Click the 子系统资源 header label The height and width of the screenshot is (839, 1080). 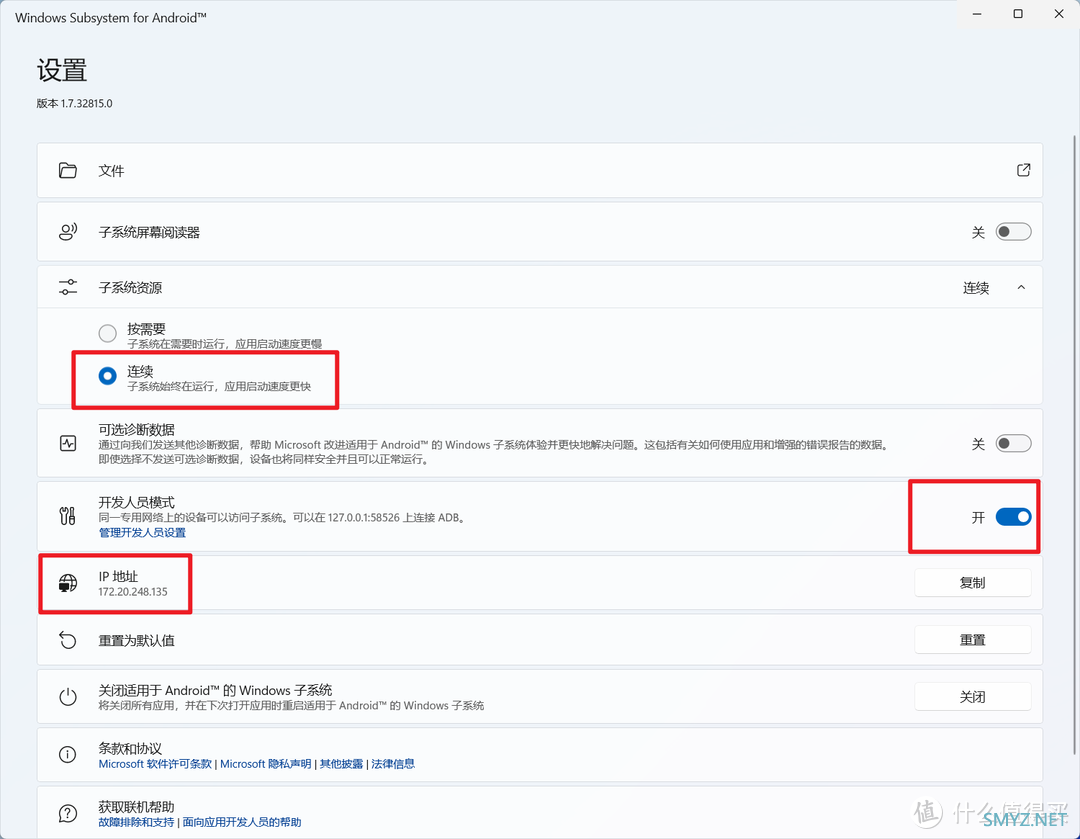(130, 288)
